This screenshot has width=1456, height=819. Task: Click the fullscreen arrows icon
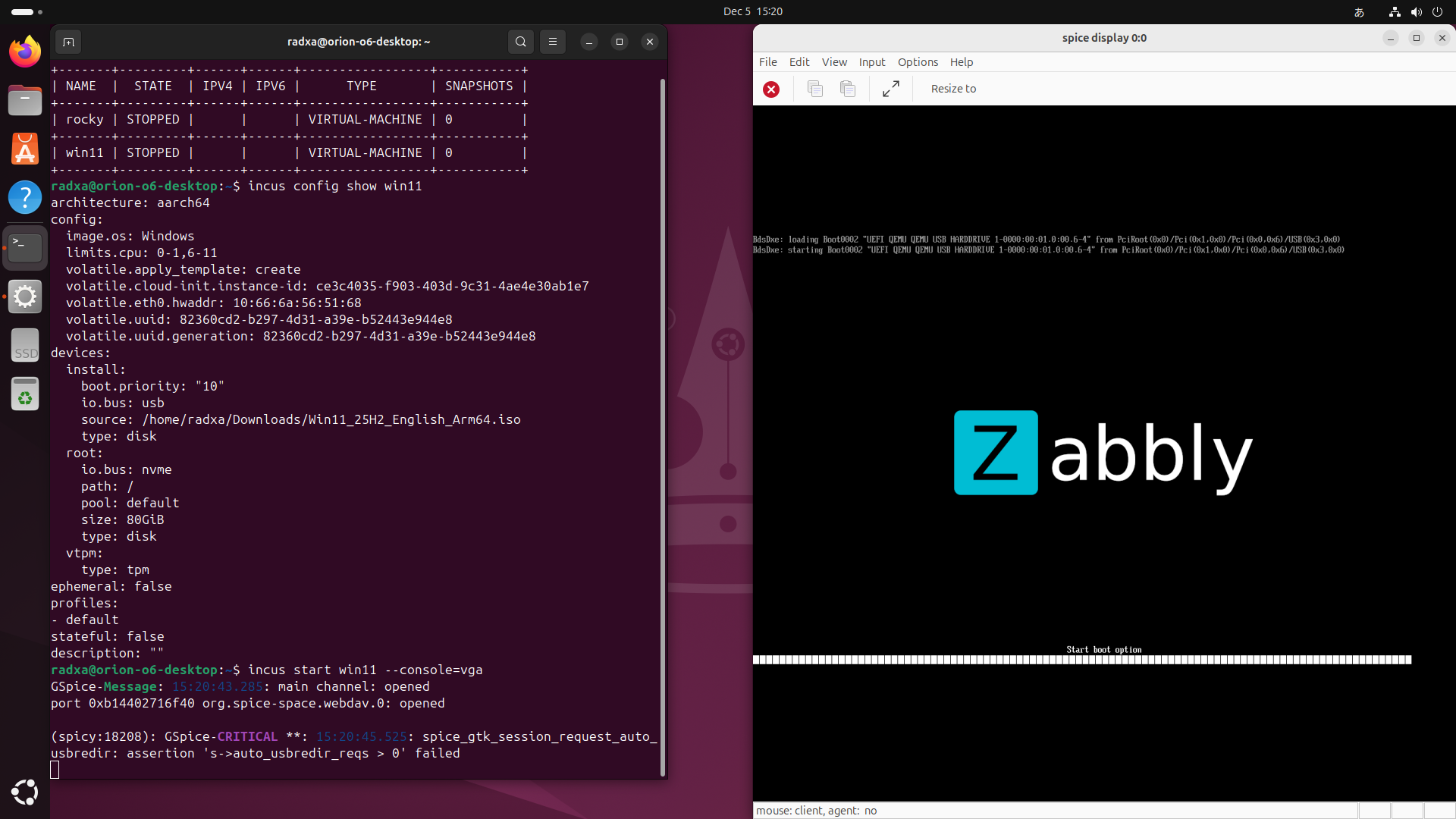[891, 89]
